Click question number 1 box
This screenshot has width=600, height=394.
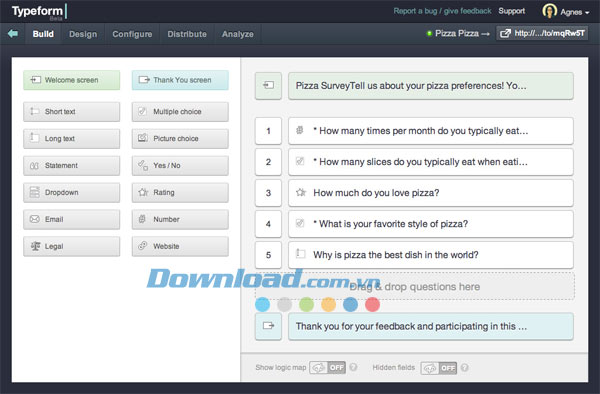pyautogui.click(x=268, y=131)
